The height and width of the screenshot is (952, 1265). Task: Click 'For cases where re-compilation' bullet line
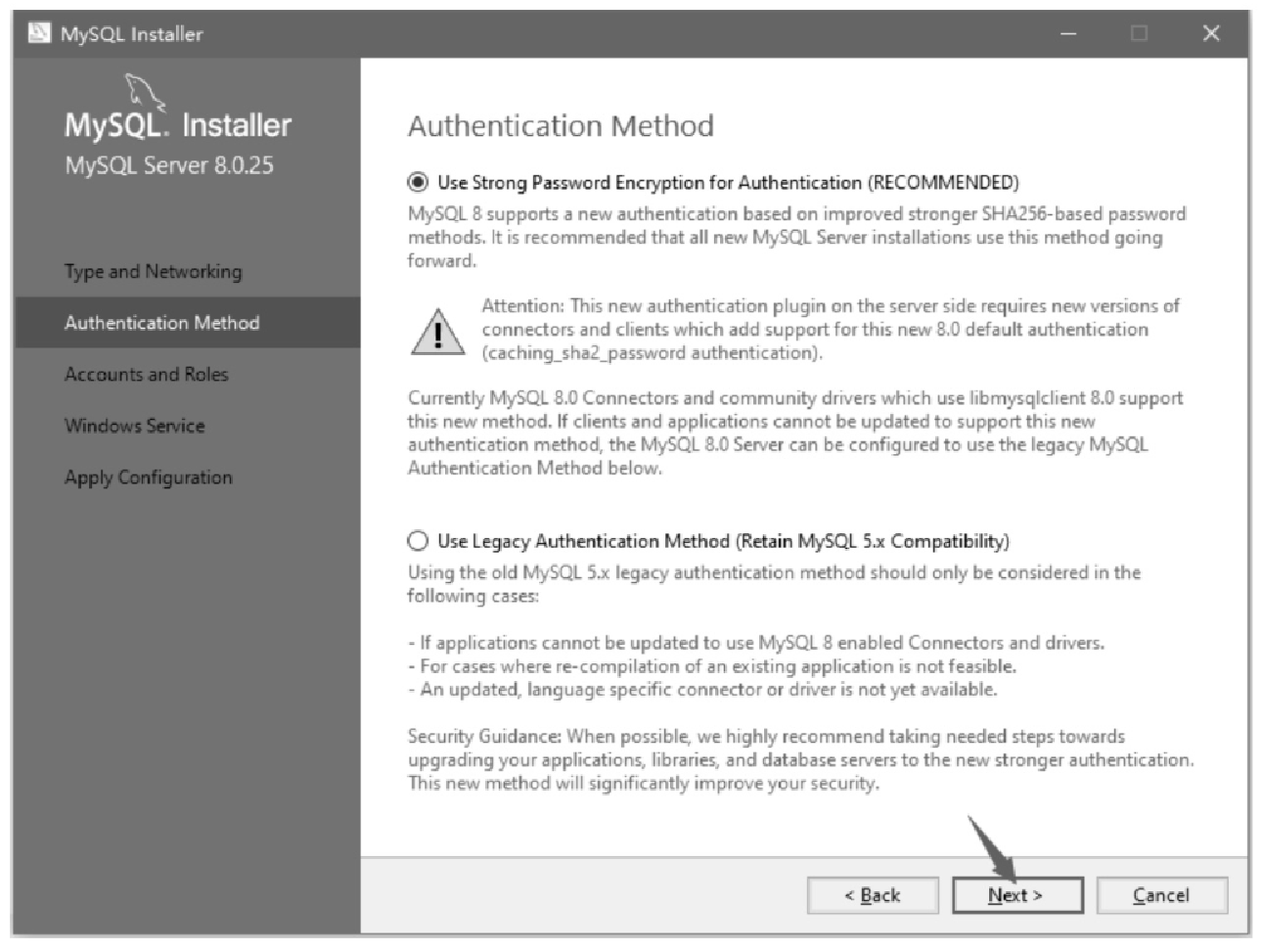(712, 666)
